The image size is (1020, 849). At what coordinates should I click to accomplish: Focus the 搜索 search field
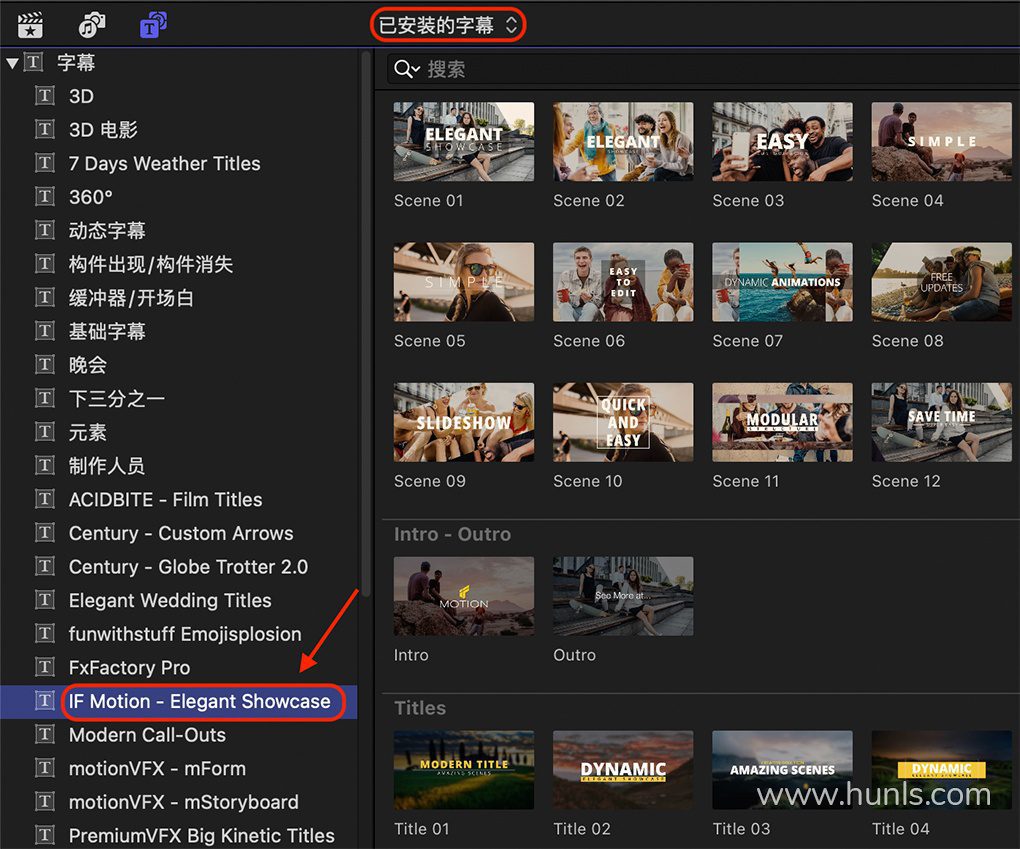pyautogui.click(x=703, y=69)
